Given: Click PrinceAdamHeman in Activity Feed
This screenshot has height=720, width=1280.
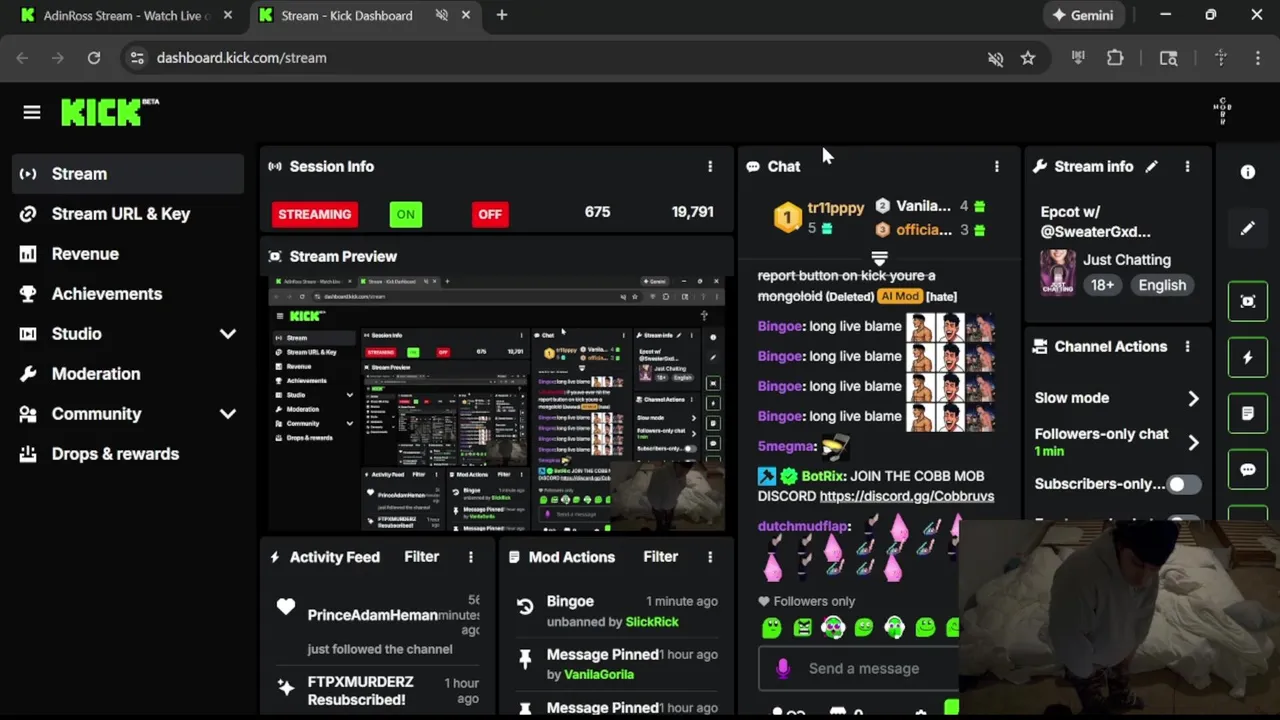Looking at the screenshot, I should coord(372,615).
